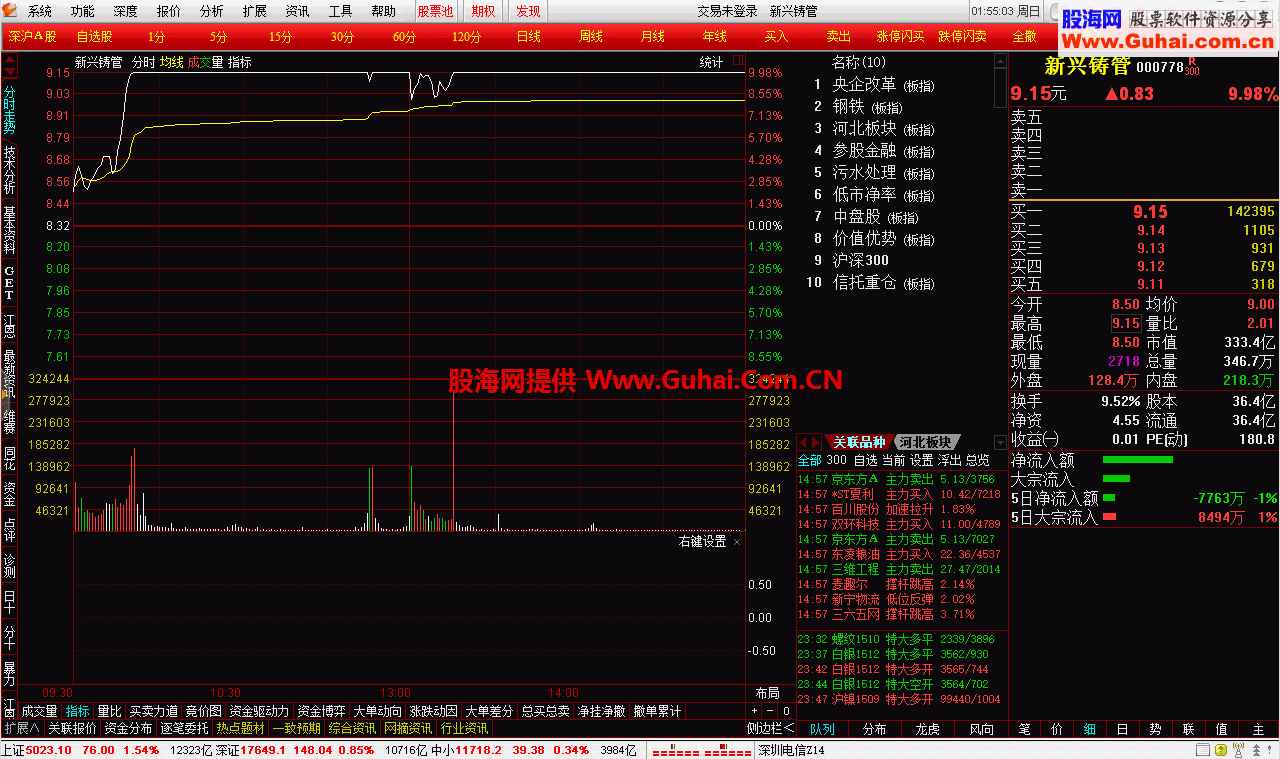
Task: Switch to the 资金驱动力 indicator tab
Action: pos(259,711)
